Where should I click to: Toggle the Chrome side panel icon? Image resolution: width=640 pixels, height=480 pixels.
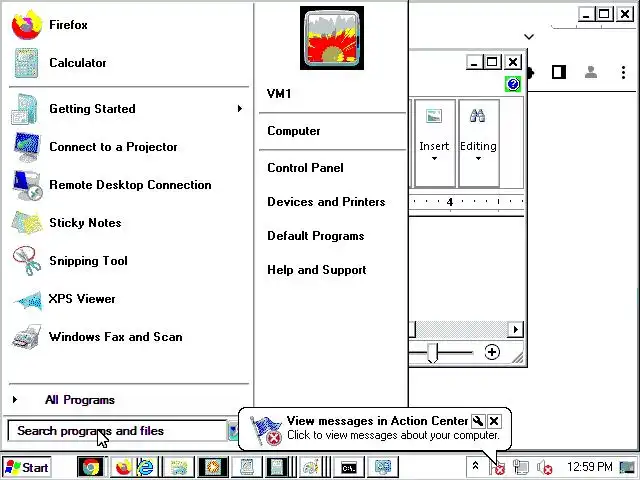click(558, 73)
